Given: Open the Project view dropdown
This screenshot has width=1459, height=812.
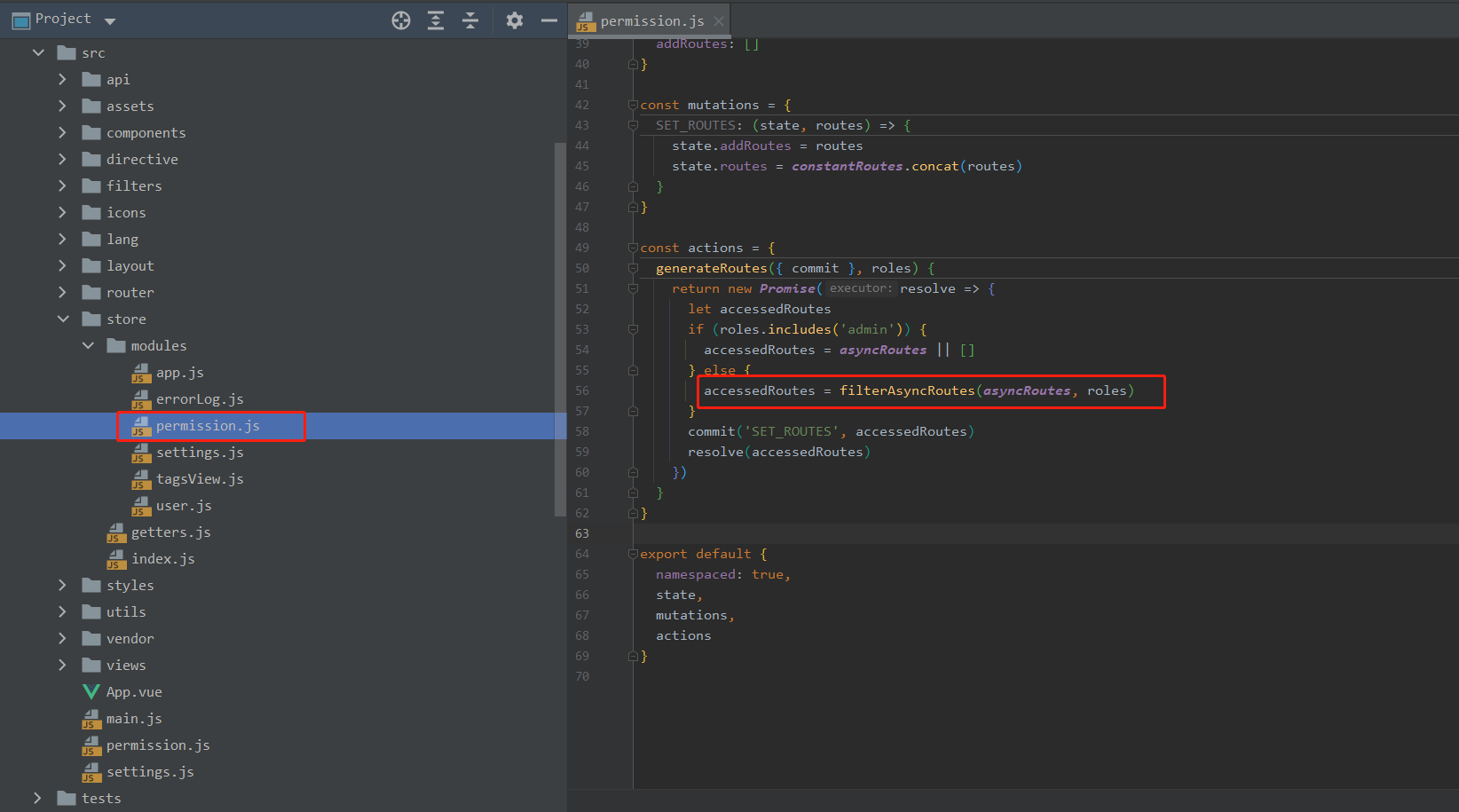Looking at the screenshot, I should point(110,20).
